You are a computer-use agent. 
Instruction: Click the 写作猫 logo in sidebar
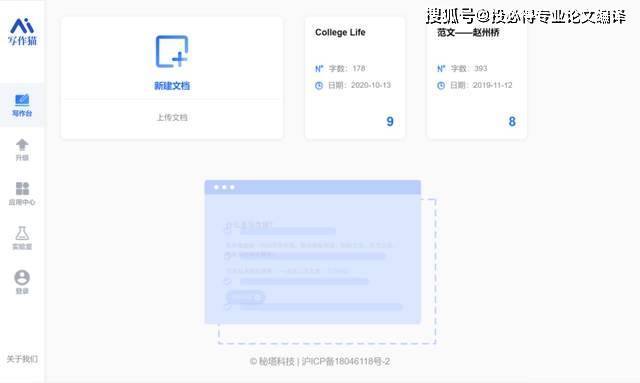pyautogui.click(x=22, y=31)
